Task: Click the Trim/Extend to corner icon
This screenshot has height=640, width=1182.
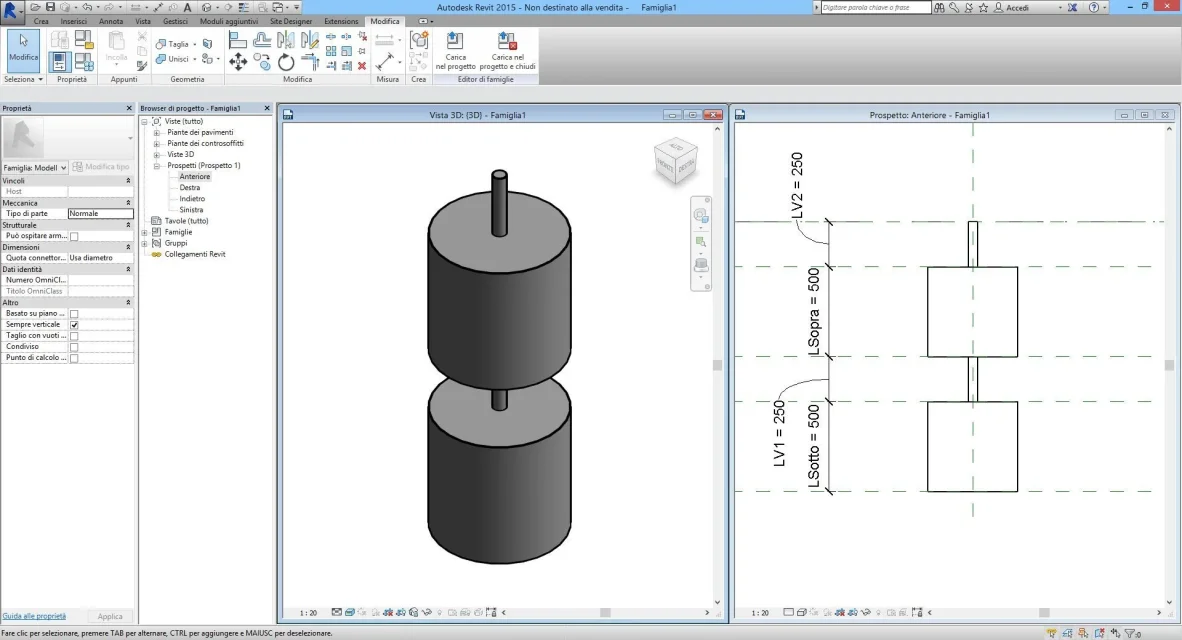Action: pos(310,62)
